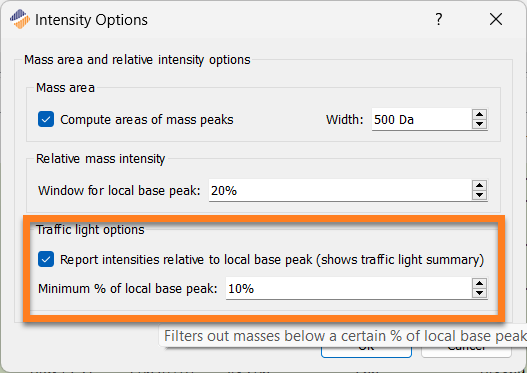This screenshot has width=527, height=373.
Task: Click the Compute areas of mass peaks label
Action: [147, 120]
